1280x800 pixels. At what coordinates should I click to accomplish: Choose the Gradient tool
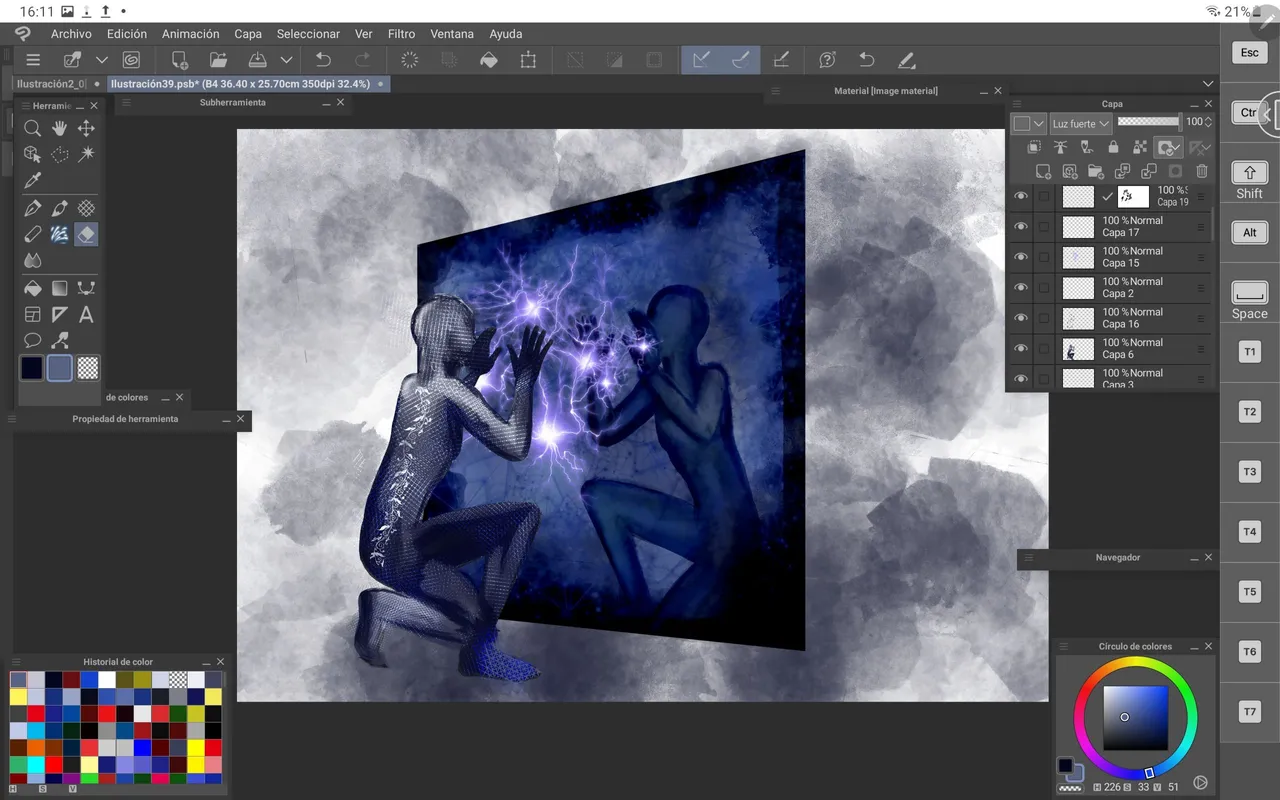click(x=59, y=288)
